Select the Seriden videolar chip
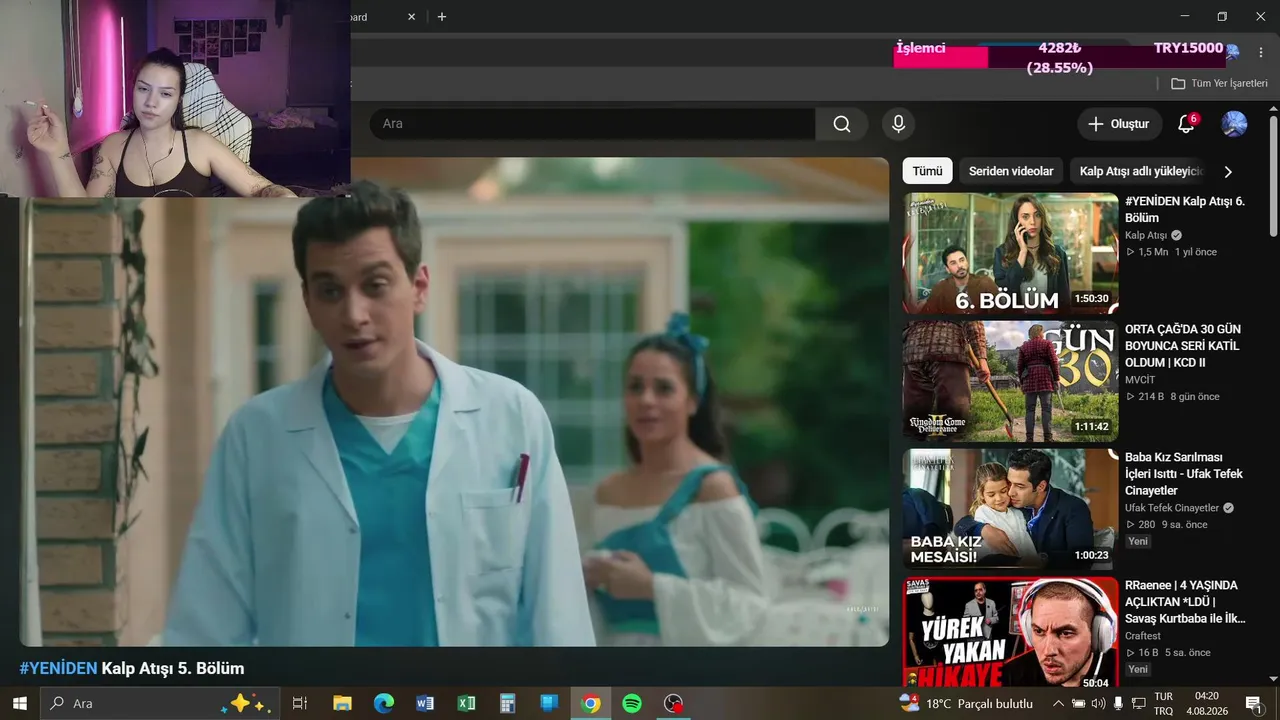Viewport: 1280px width, 720px height. (x=1011, y=171)
